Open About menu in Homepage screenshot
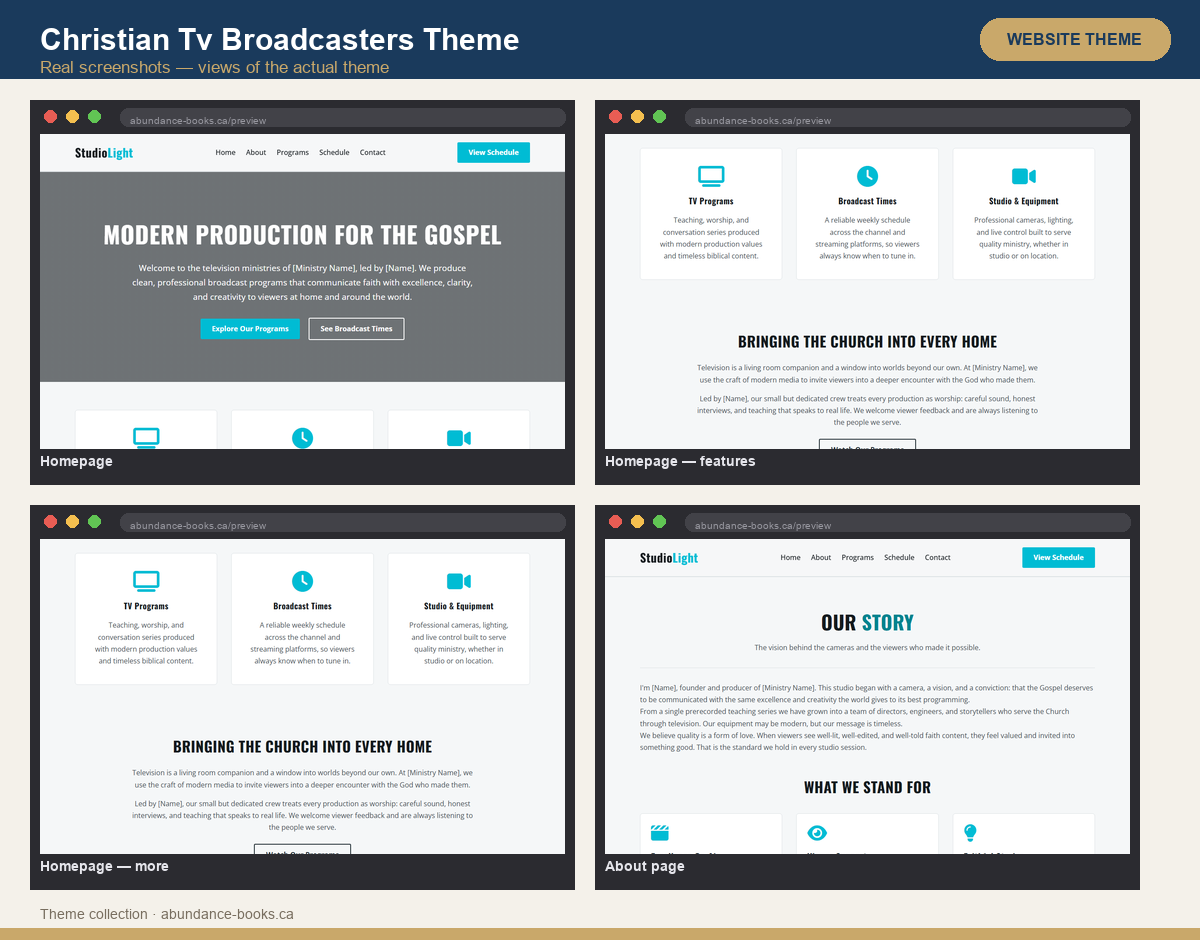Image resolution: width=1200 pixels, height=940 pixels. point(256,153)
